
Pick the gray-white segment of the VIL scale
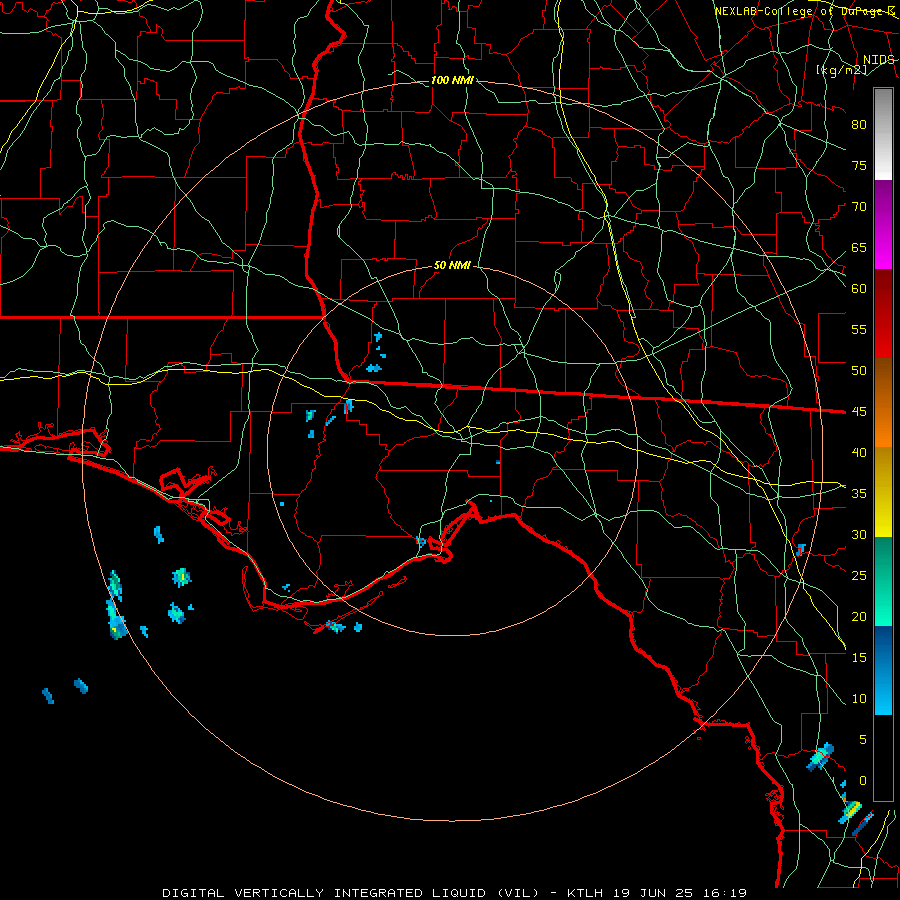[x=883, y=134]
